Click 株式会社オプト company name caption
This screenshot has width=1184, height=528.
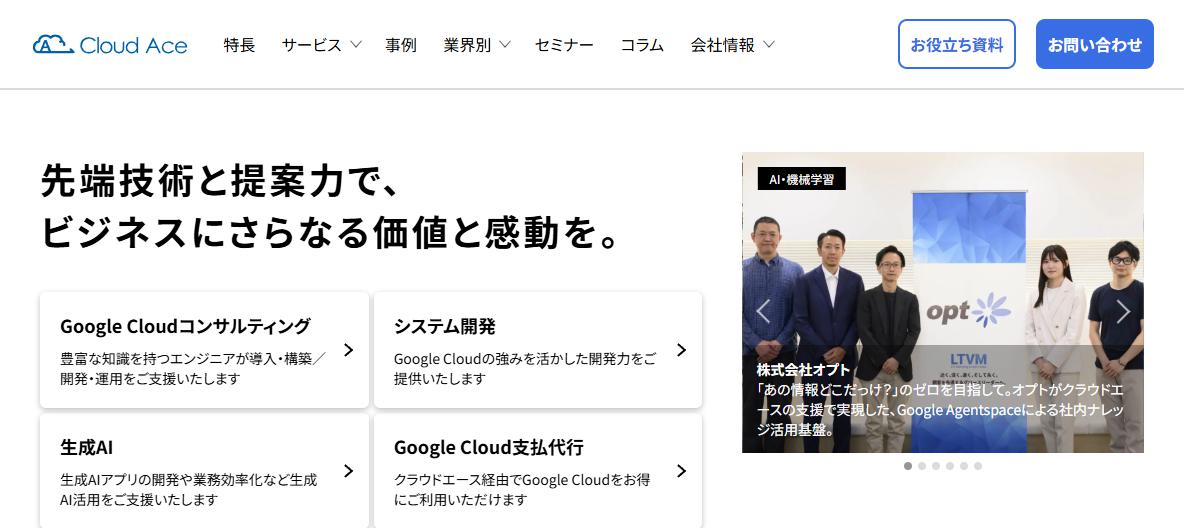pos(803,370)
